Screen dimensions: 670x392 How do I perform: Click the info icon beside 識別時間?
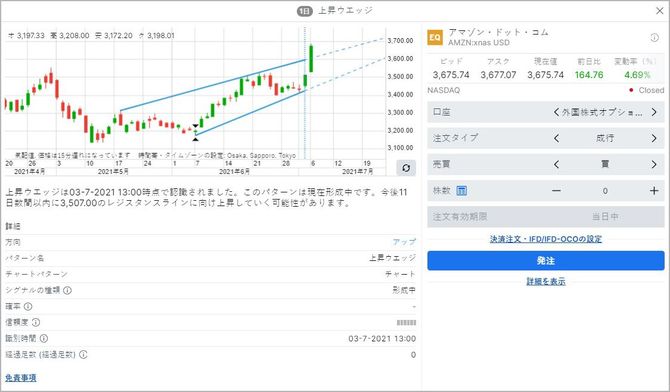pyautogui.click(x=44, y=339)
